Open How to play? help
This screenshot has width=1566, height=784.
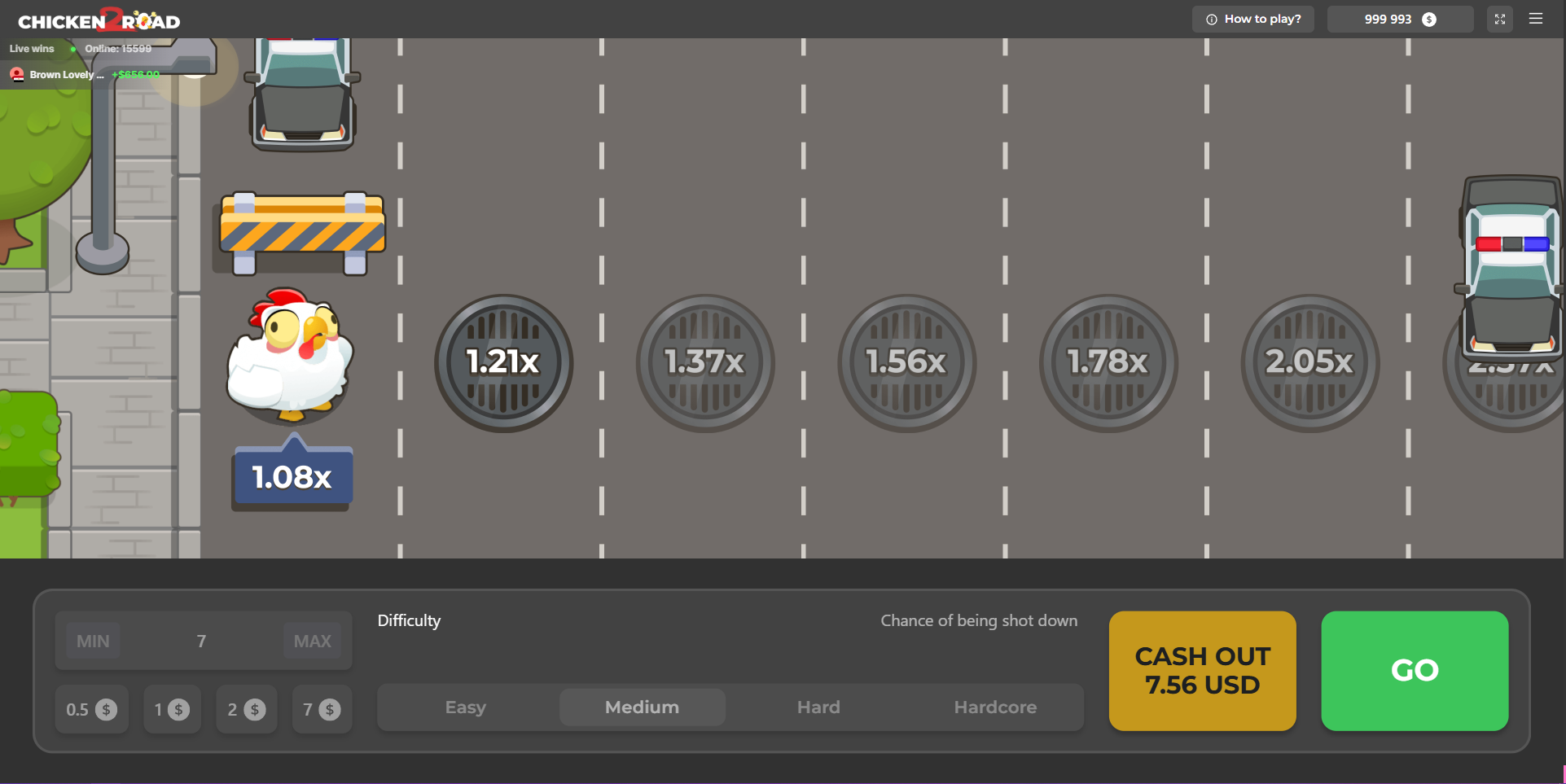point(1252,20)
